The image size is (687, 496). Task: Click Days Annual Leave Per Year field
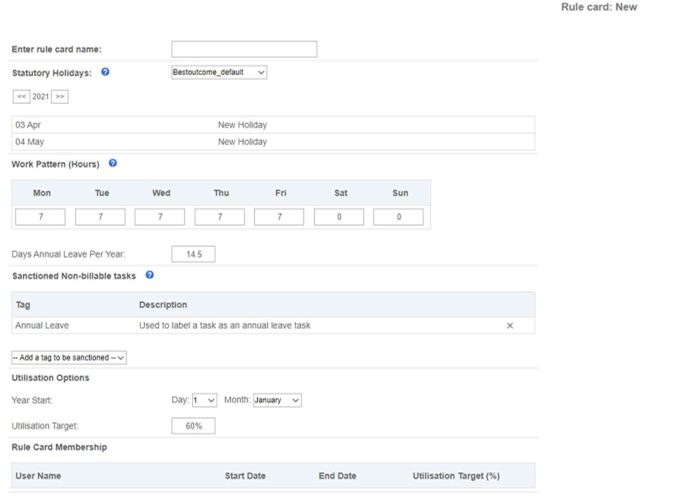click(193, 254)
